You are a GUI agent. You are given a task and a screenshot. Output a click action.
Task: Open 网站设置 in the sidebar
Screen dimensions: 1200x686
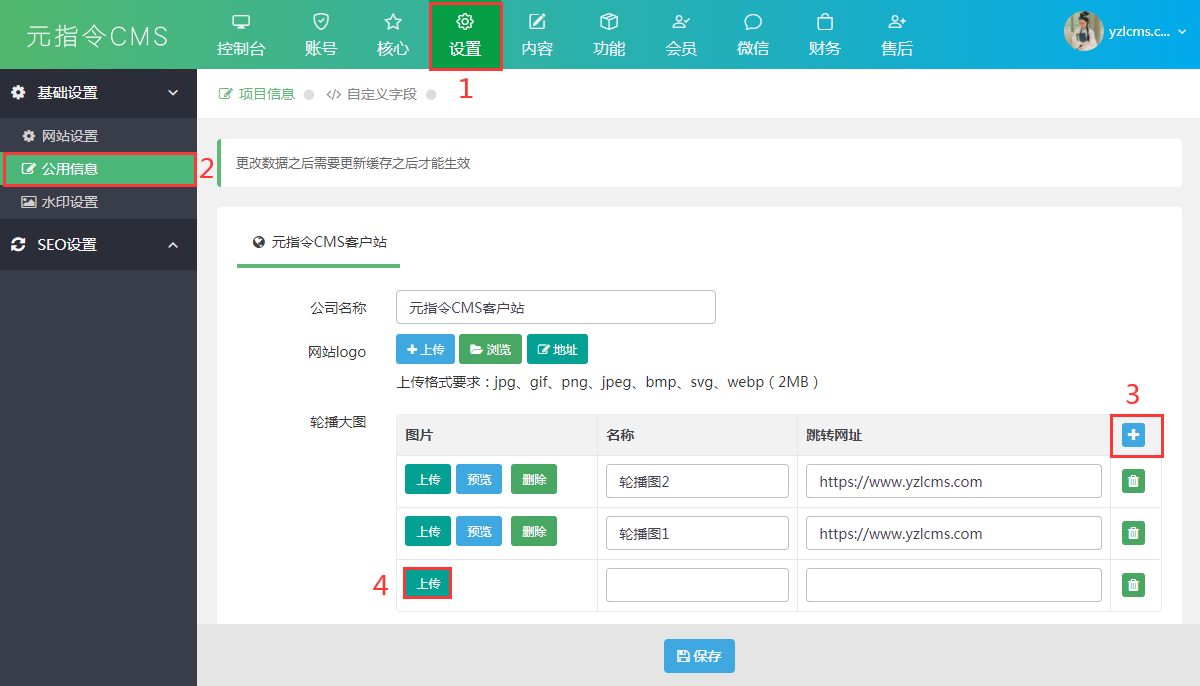tap(98, 136)
